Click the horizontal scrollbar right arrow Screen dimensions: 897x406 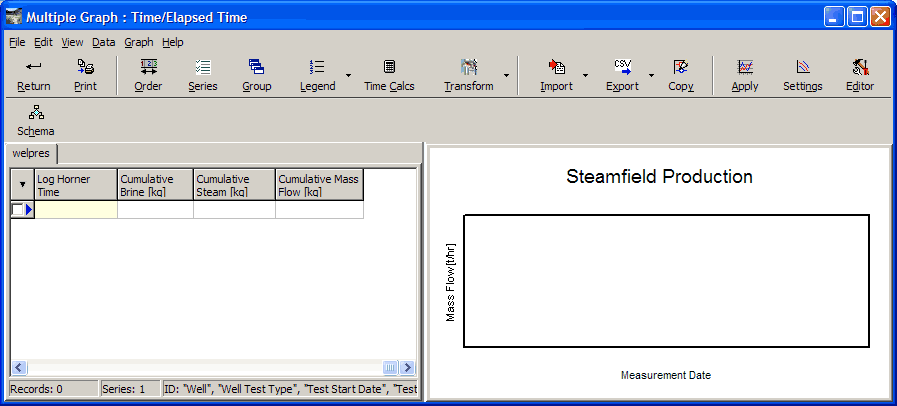pos(407,367)
